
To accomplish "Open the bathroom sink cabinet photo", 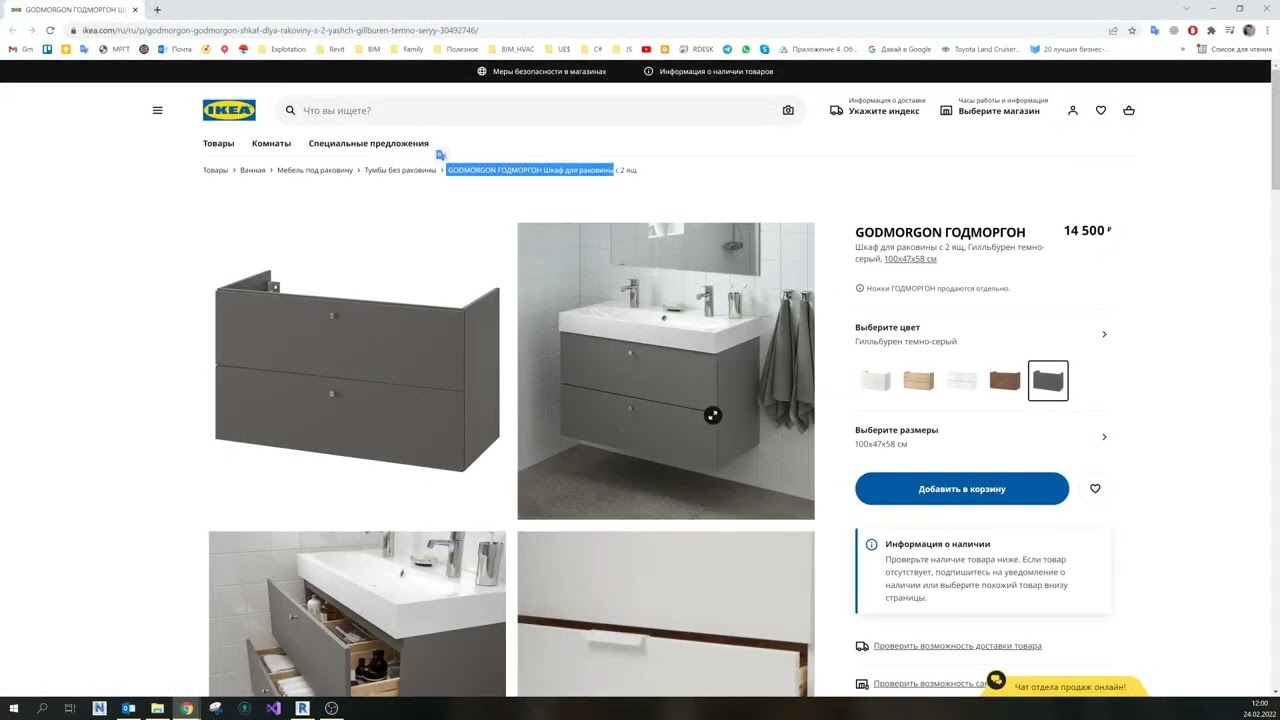I will coord(666,371).
